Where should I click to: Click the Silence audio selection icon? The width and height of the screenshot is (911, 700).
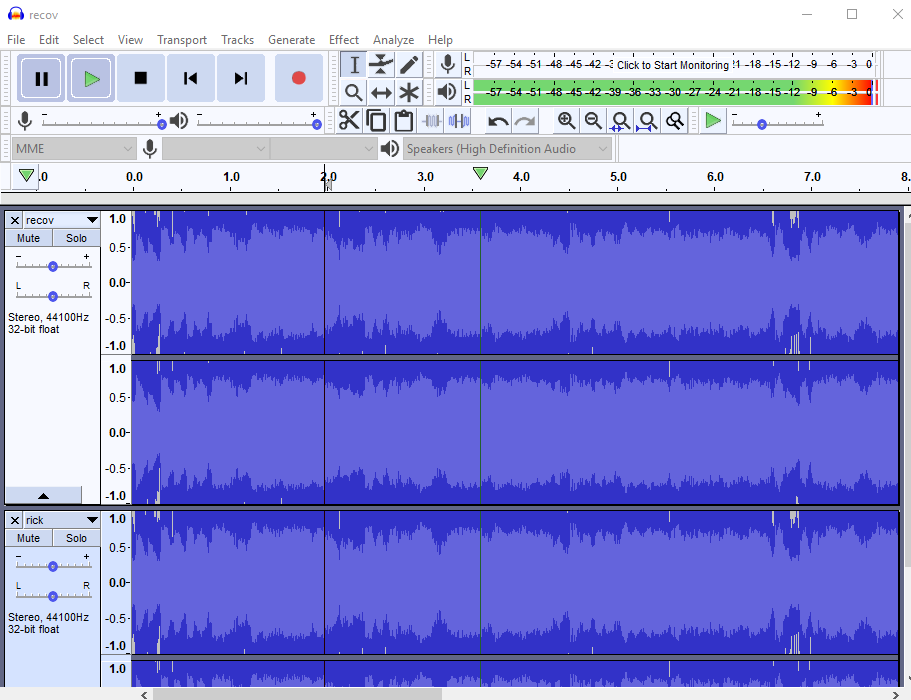tap(459, 121)
